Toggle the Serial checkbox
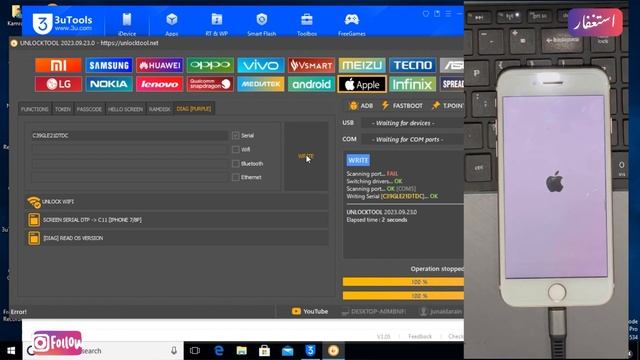Viewport: 640px width, 360px height. (236, 136)
